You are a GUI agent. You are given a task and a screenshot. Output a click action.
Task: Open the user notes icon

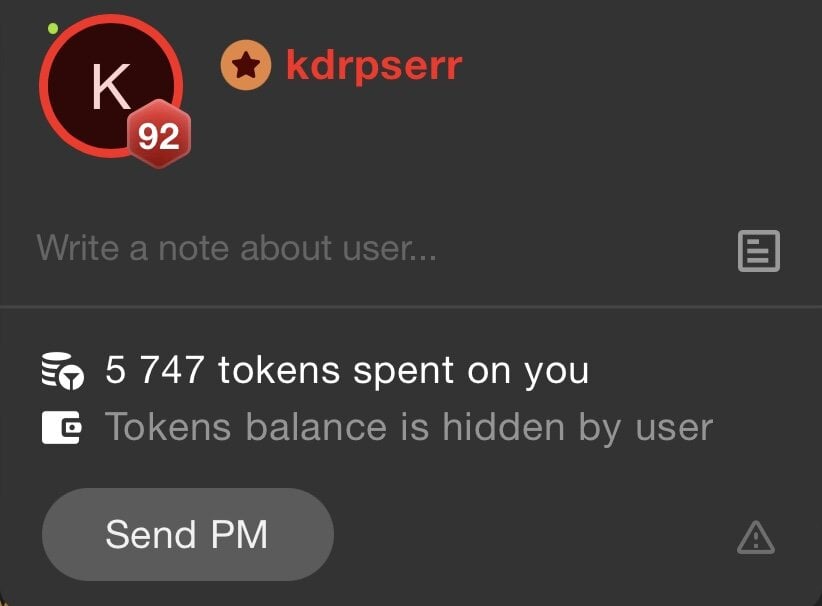(x=759, y=251)
